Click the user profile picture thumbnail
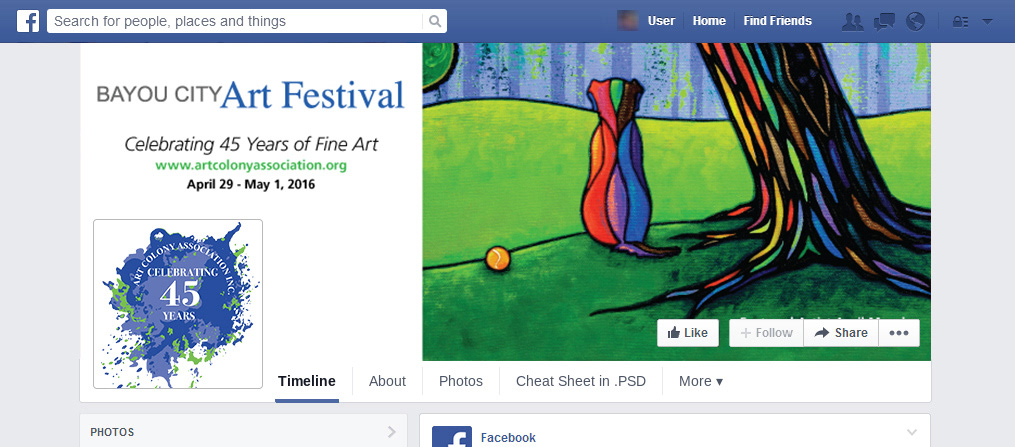 point(629,21)
